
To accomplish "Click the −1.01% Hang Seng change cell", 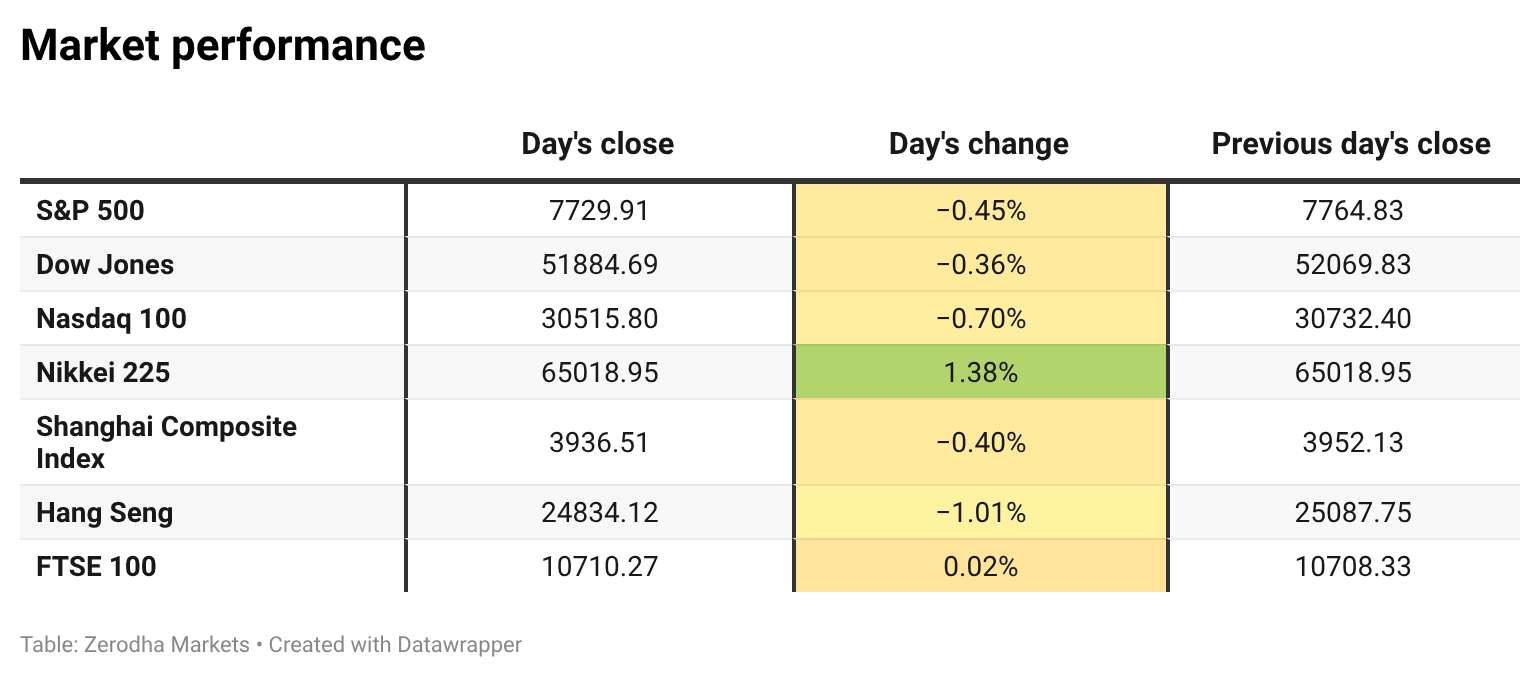I will [980, 513].
